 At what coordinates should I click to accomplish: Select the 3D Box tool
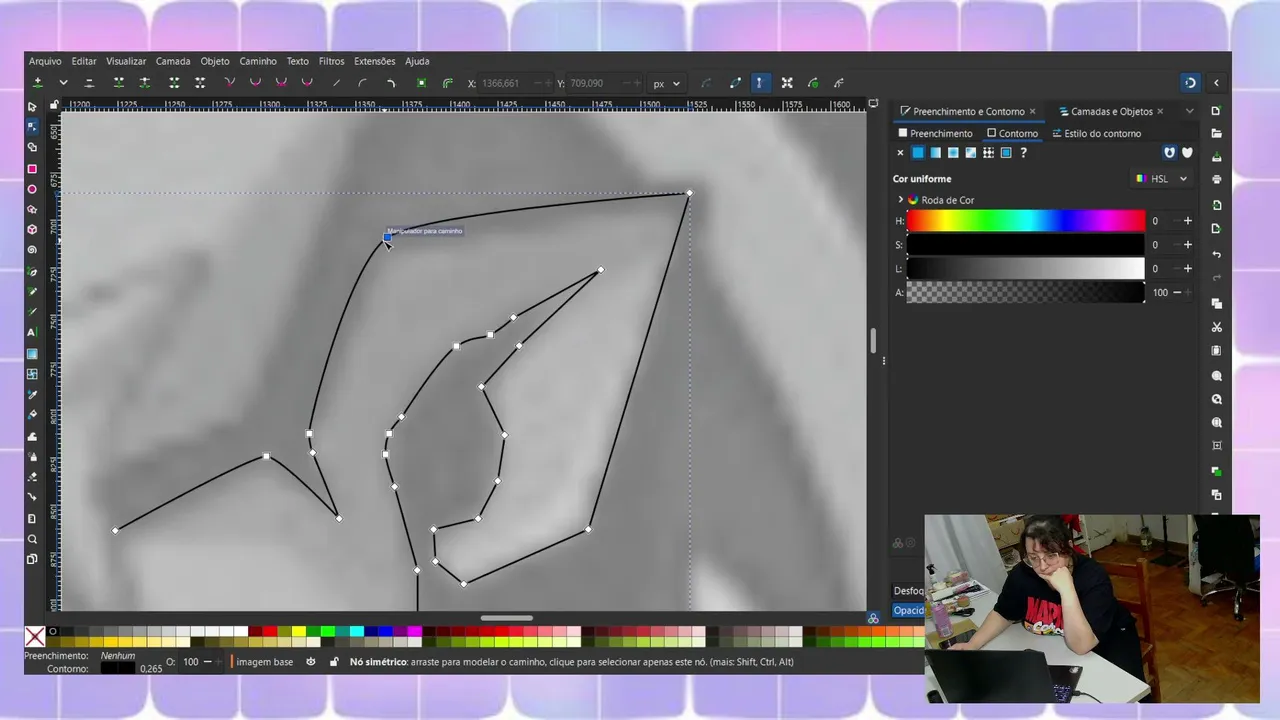click(32, 229)
